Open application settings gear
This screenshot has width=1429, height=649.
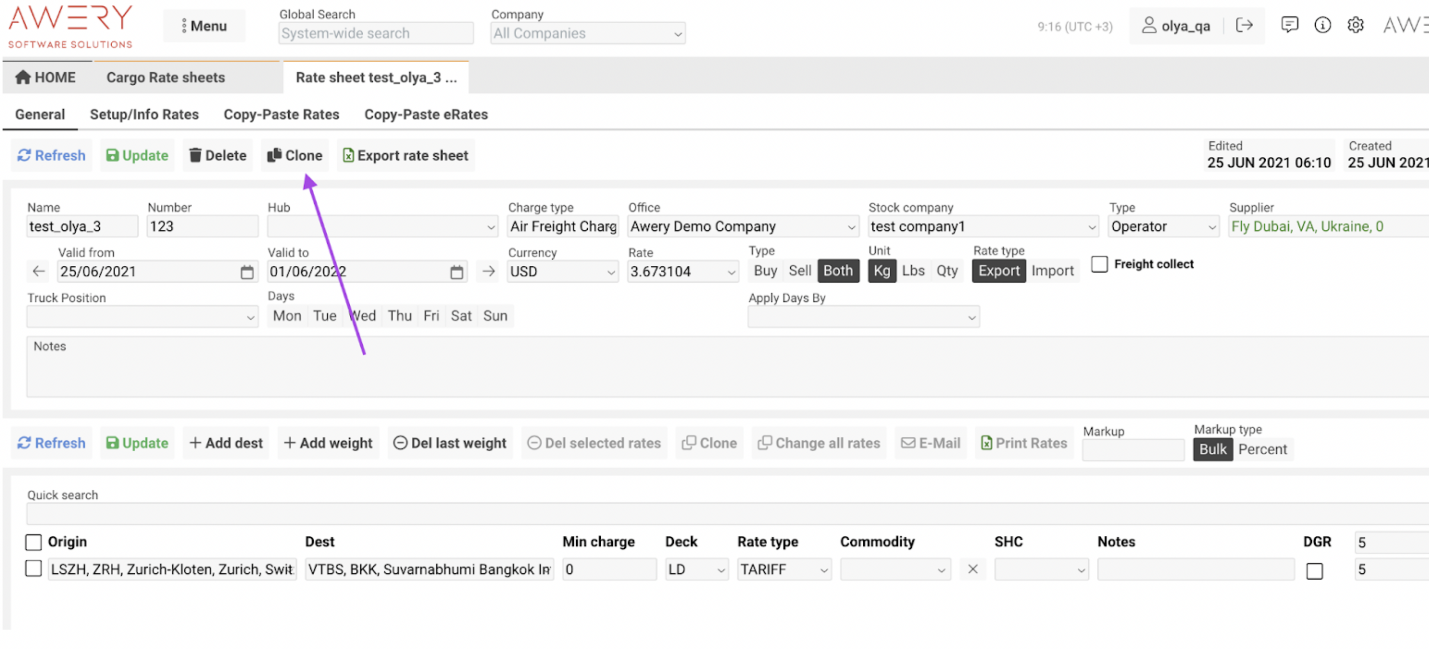pos(1355,25)
